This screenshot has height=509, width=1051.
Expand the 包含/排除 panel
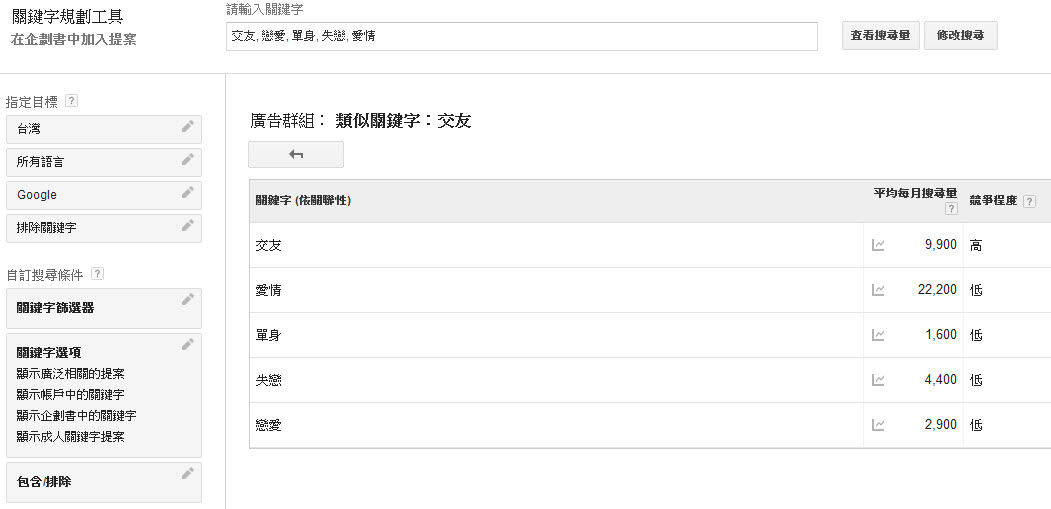[104, 482]
